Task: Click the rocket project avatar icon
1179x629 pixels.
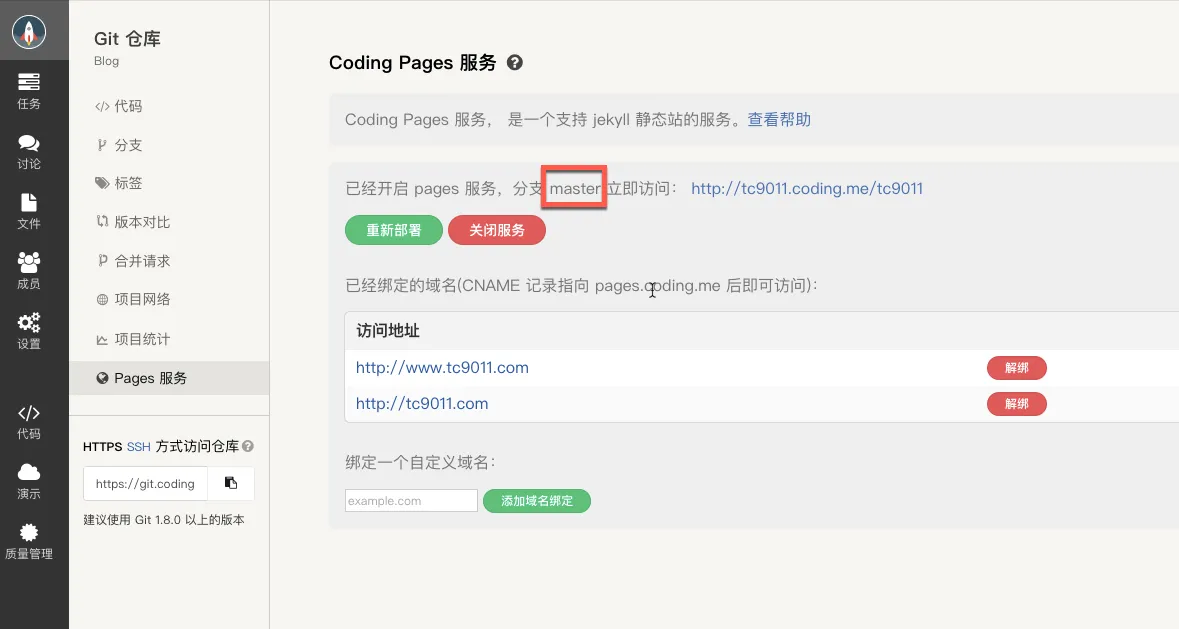Action: (x=29, y=32)
